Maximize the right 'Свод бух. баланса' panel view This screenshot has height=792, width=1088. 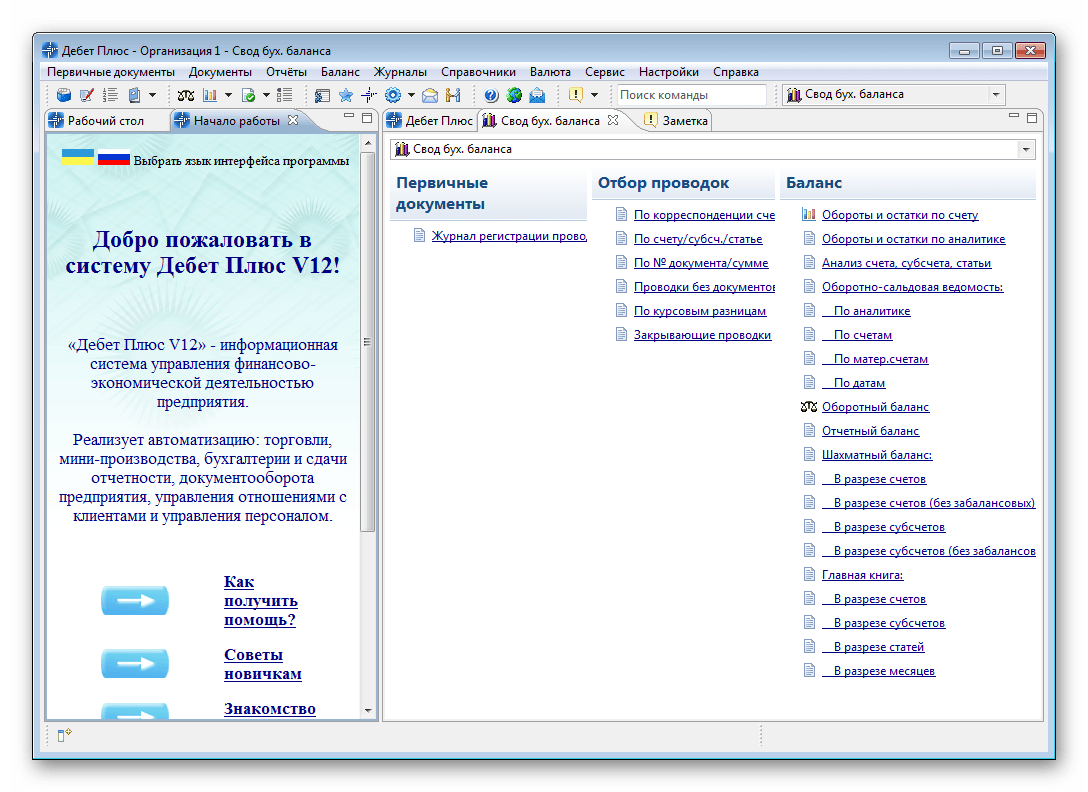point(1032,118)
